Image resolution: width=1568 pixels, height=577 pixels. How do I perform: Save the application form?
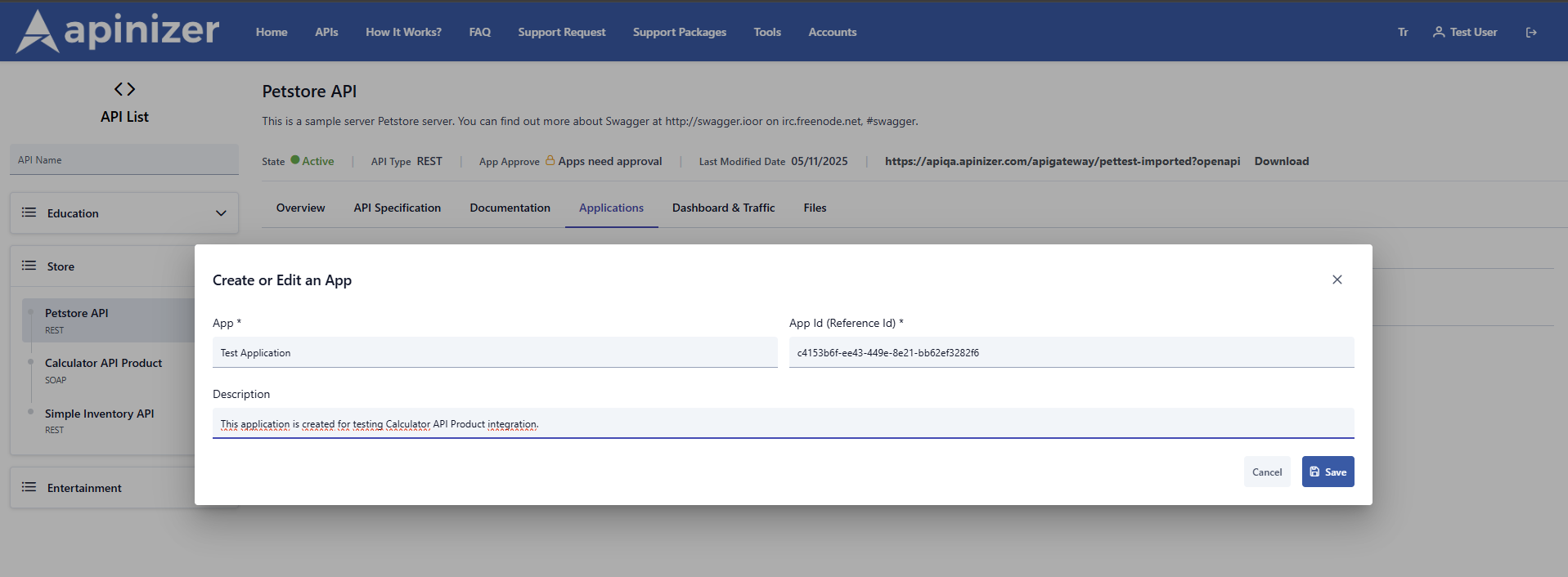(1328, 472)
